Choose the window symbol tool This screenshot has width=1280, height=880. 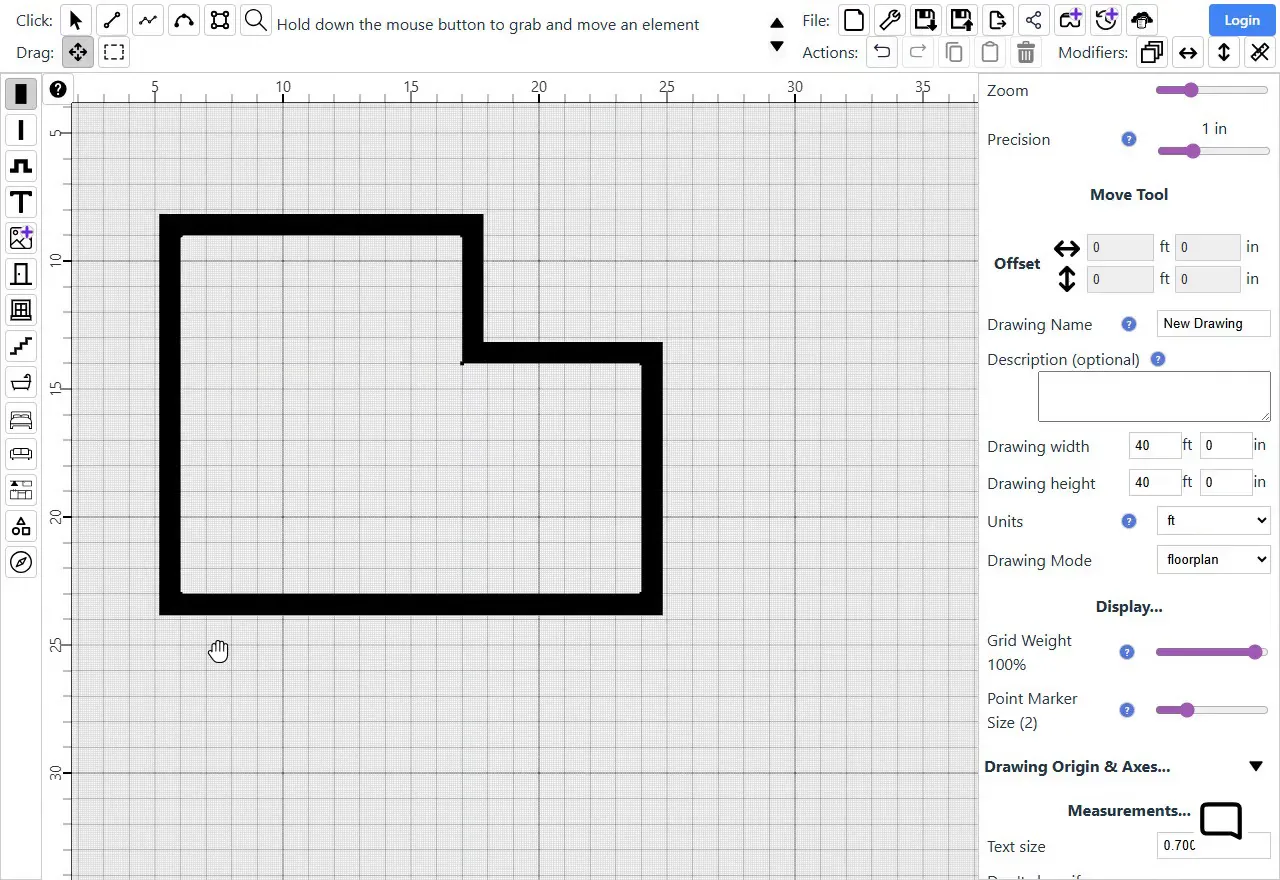click(x=21, y=310)
